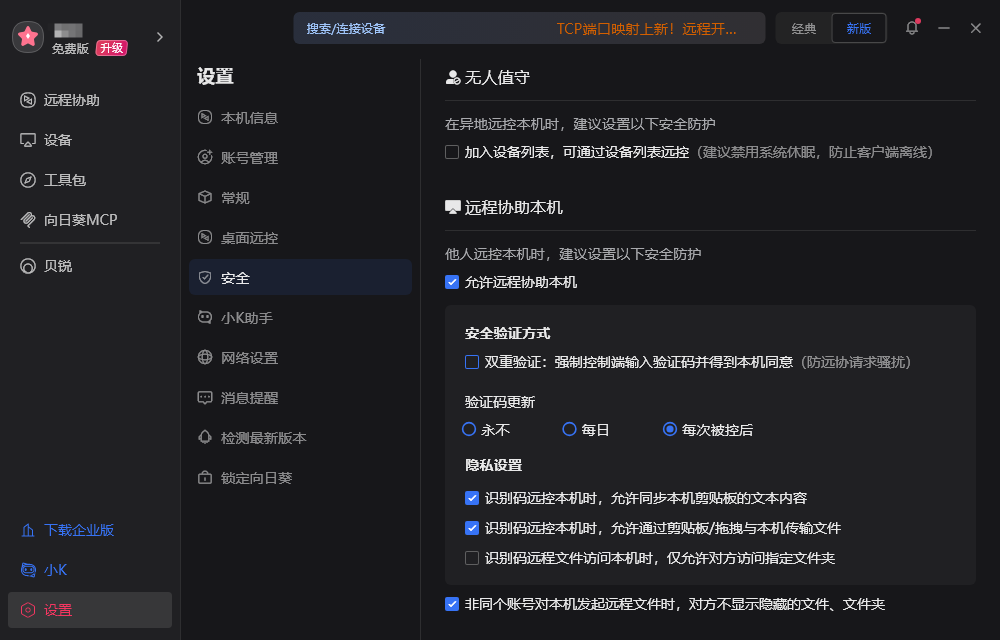Click the 无人值守 person icon in the heading
Image resolution: width=1000 pixels, height=640 pixels.
[453, 78]
